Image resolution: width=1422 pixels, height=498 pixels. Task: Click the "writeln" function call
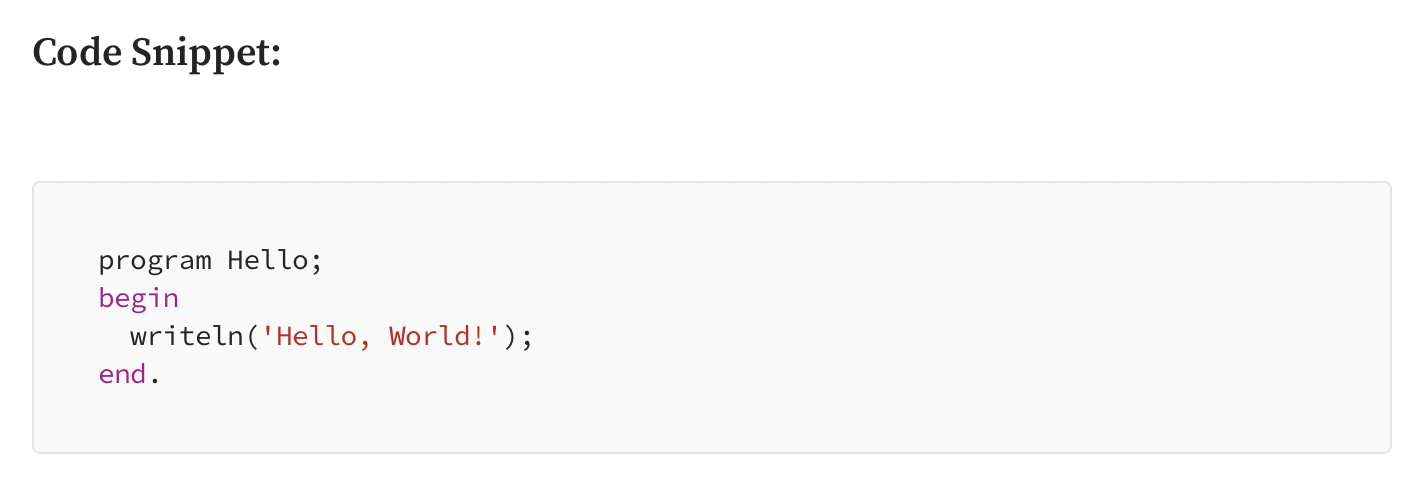pos(187,336)
